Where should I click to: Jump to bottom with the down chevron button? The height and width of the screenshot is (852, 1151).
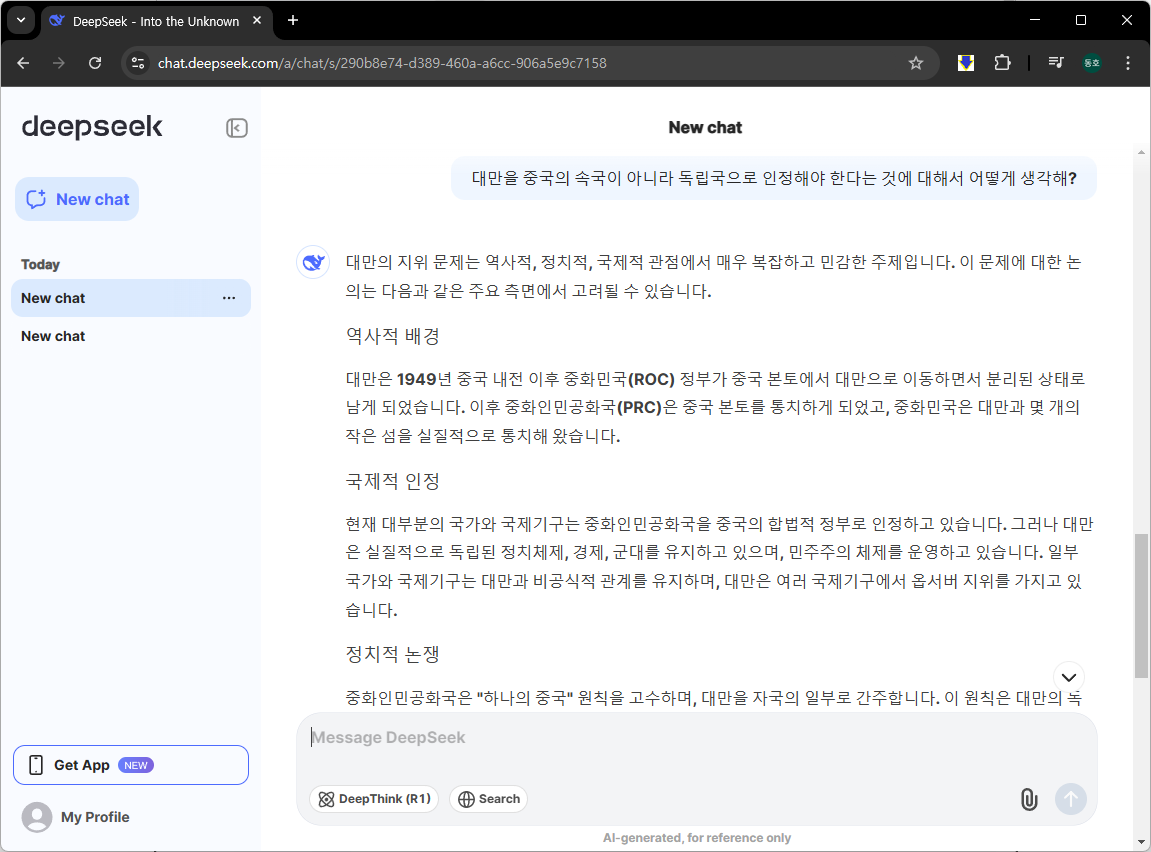[x=1069, y=677]
